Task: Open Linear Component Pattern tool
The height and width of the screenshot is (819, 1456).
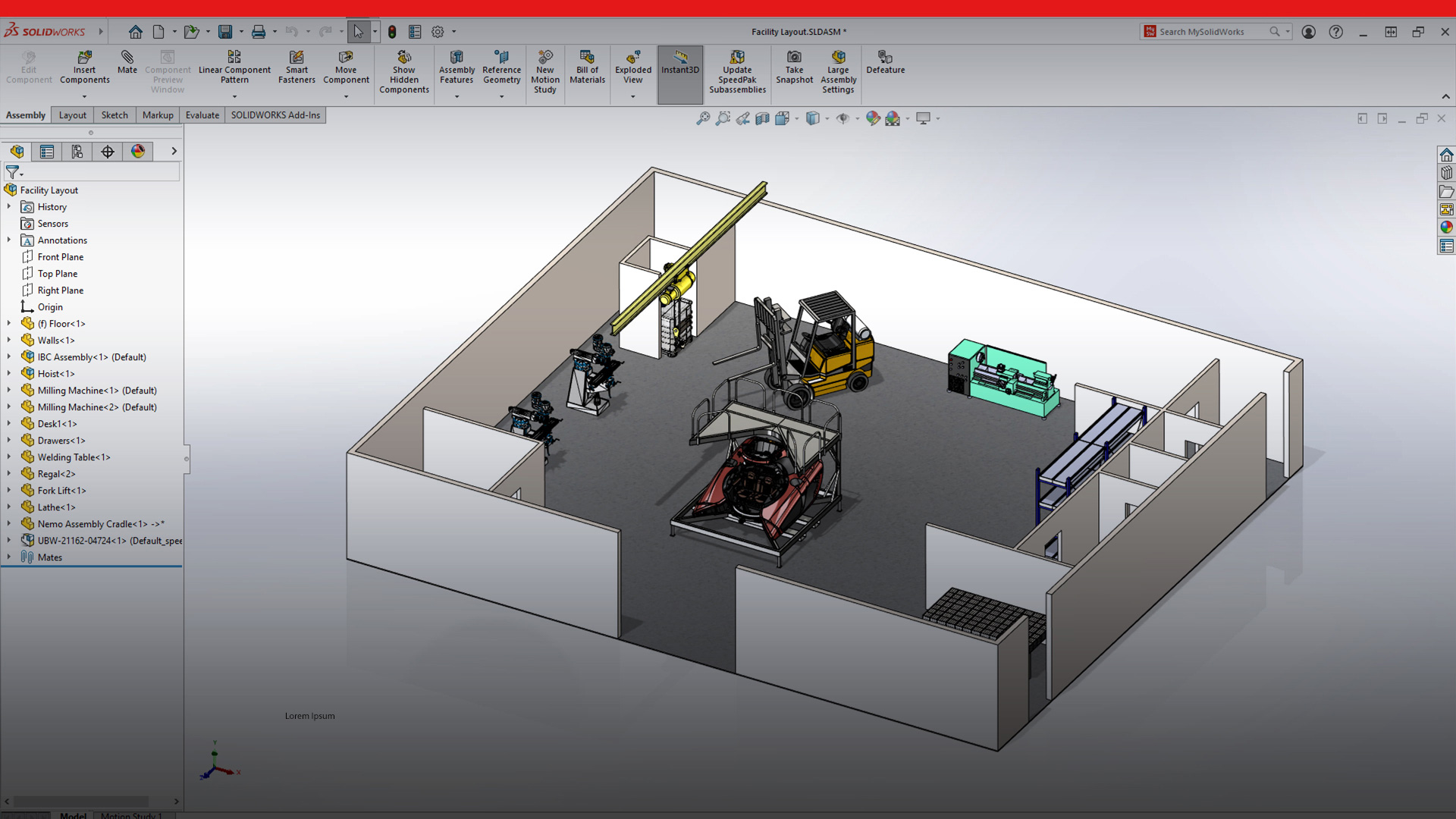Action: click(x=234, y=67)
